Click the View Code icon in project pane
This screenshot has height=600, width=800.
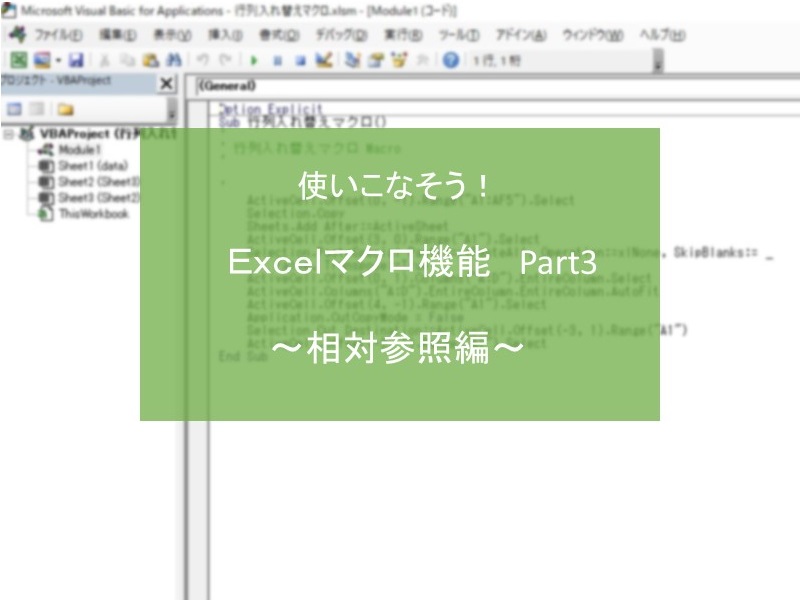(14, 109)
